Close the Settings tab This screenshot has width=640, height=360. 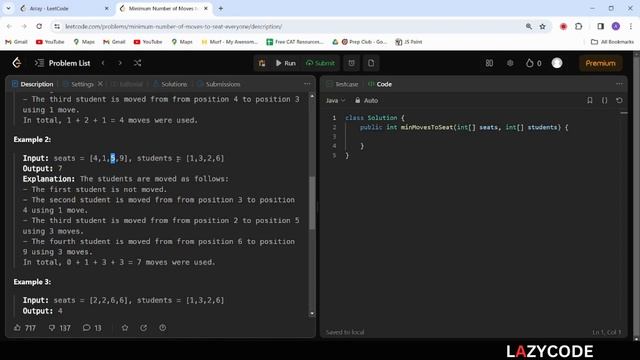tap(100, 84)
